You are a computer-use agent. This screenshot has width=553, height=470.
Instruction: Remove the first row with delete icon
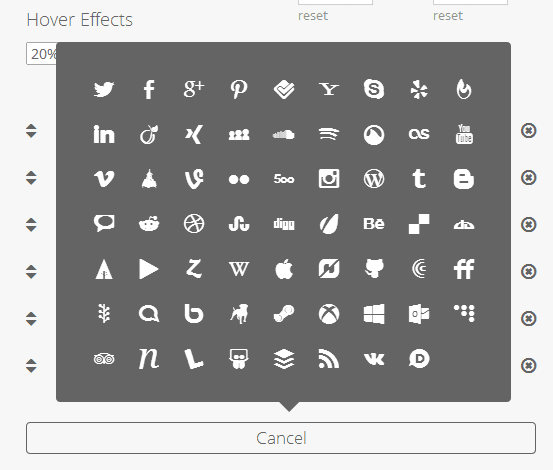(528, 131)
